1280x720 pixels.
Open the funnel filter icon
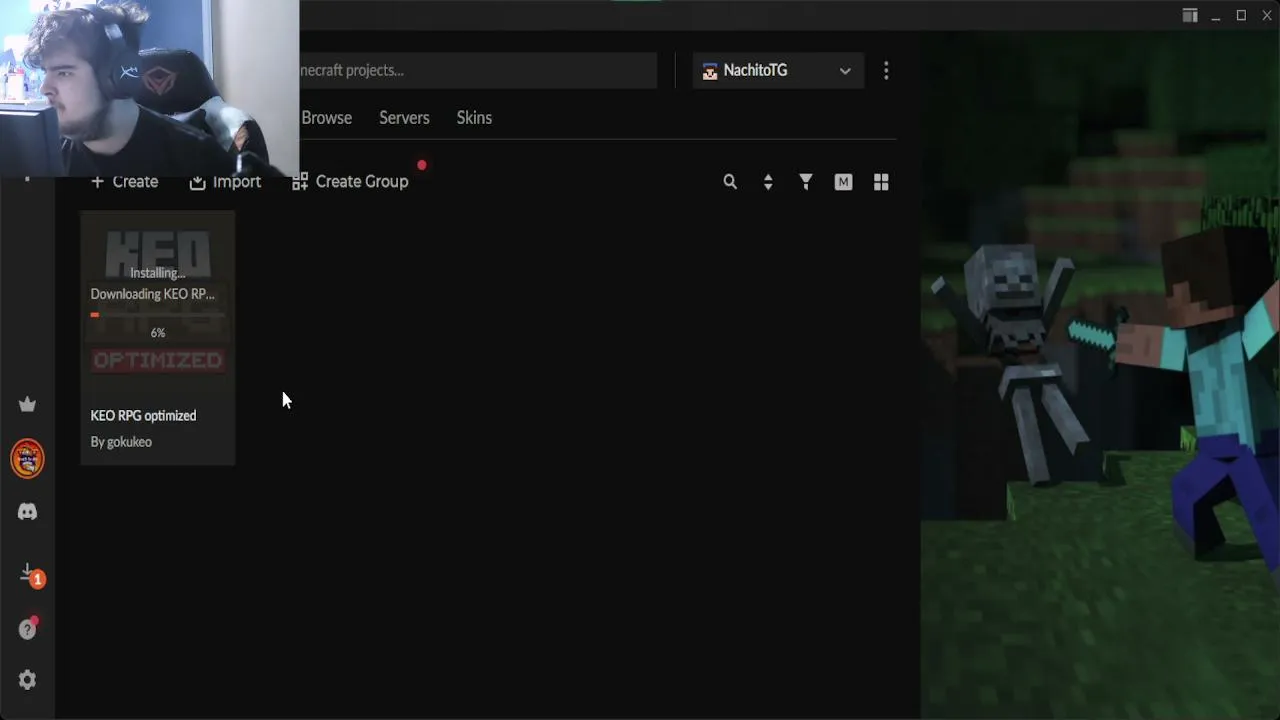(806, 182)
